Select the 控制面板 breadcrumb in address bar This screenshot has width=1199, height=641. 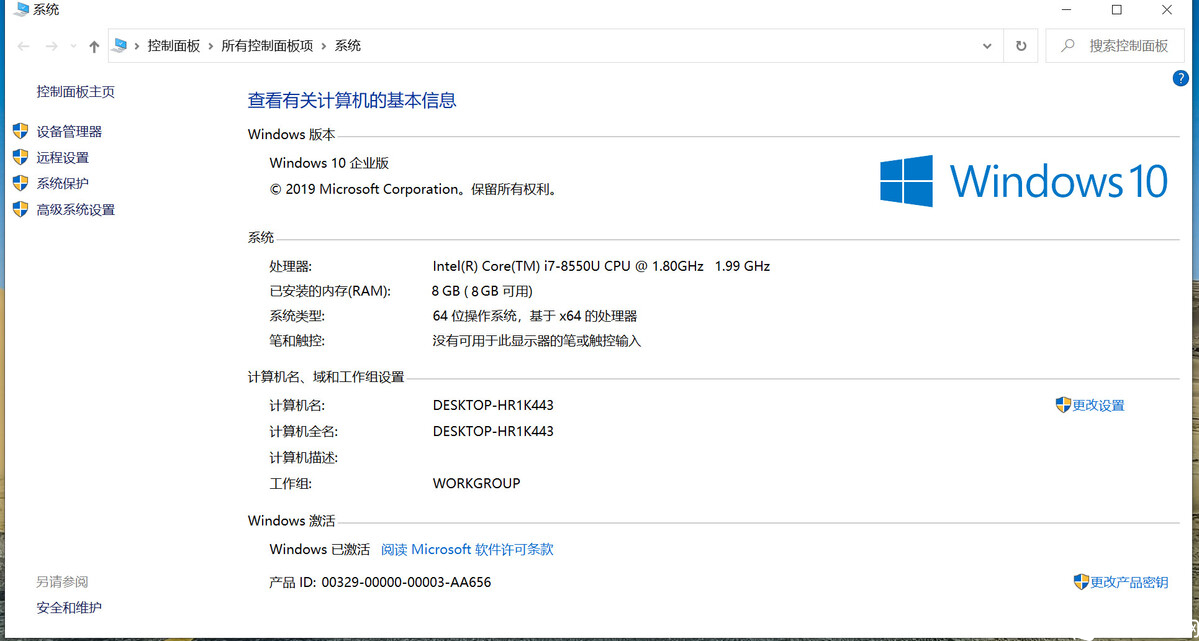[174, 46]
